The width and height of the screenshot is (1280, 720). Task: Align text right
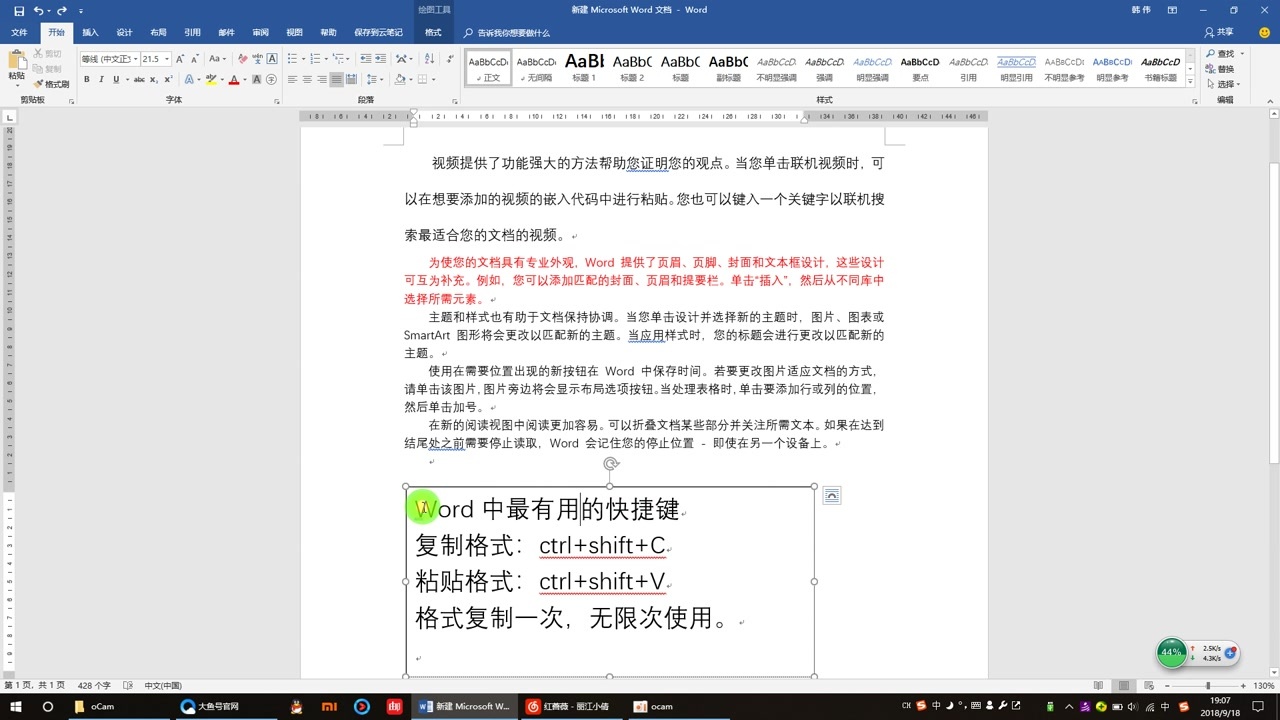point(322,79)
